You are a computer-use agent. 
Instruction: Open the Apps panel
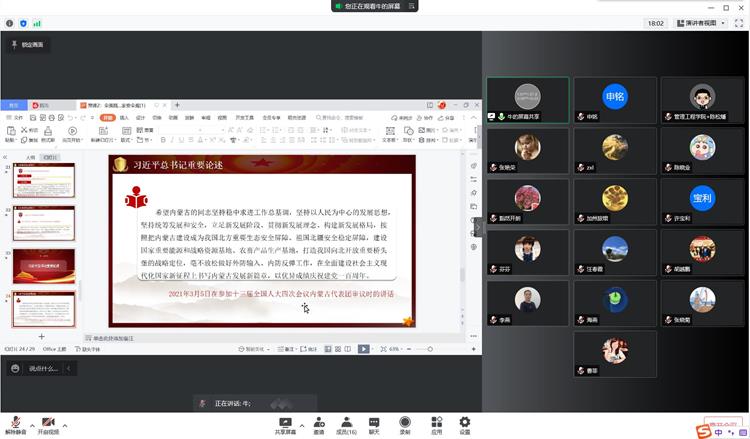pyautogui.click(x=436, y=423)
